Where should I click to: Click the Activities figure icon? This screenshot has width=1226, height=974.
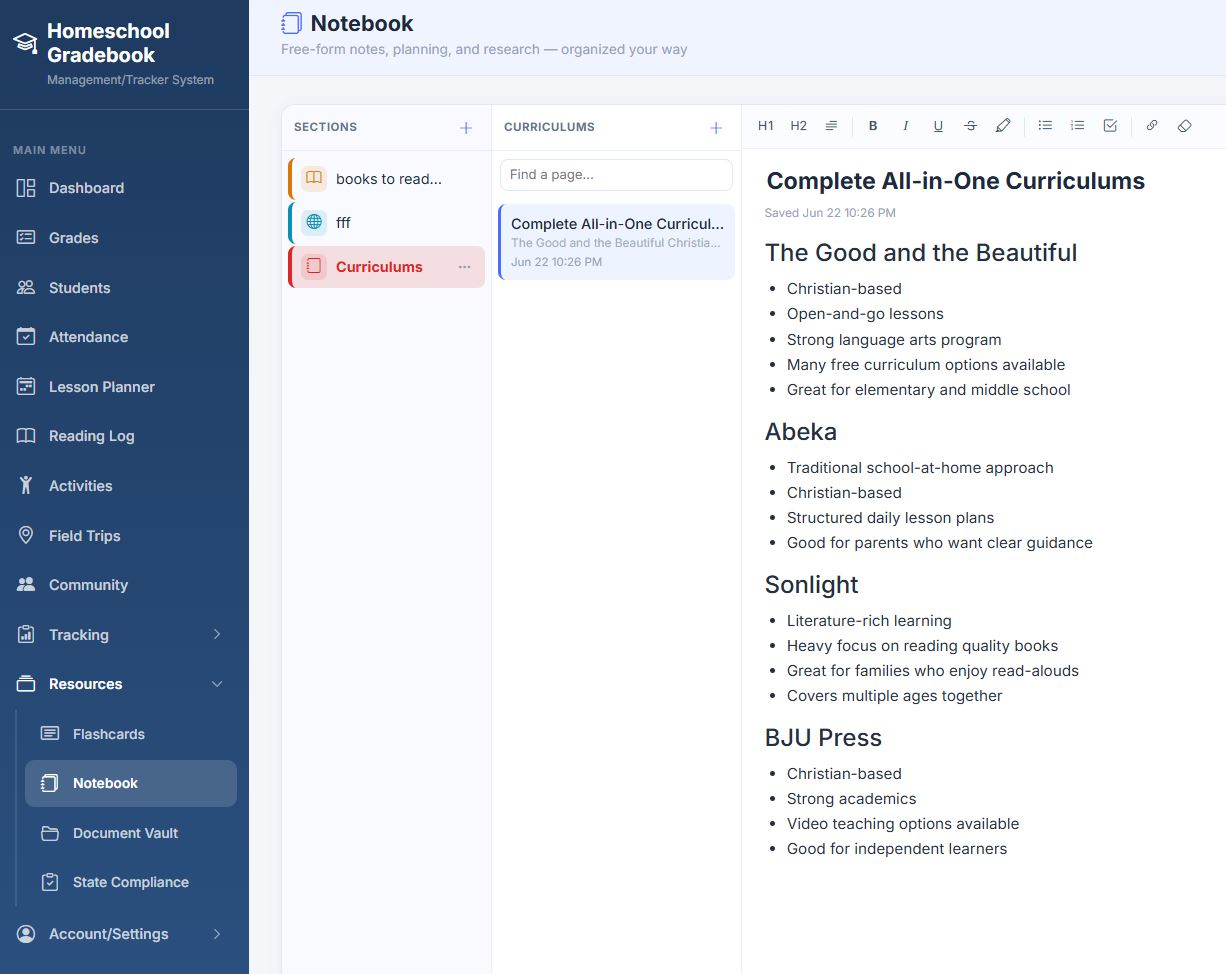(26, 486)
